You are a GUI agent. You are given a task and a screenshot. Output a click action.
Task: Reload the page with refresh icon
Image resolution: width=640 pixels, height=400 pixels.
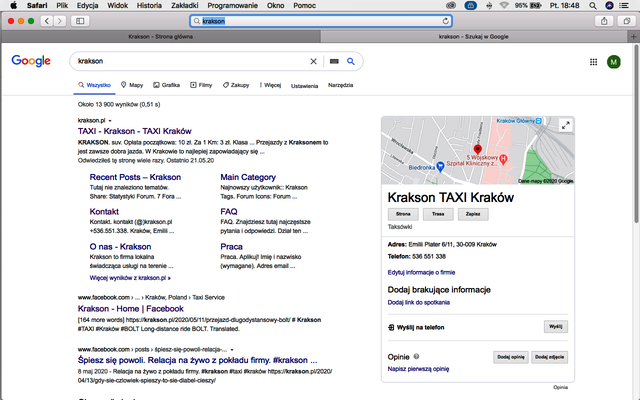click(446, 21)
